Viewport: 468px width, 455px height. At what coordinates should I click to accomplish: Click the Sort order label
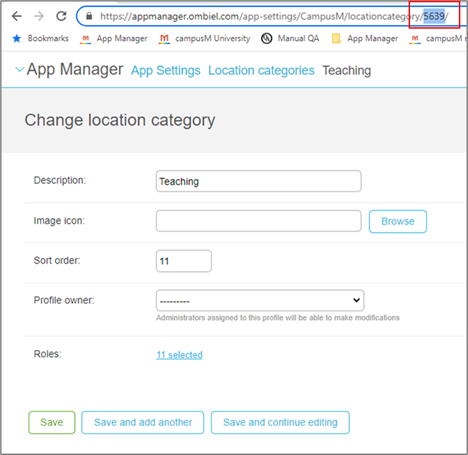[57, 260]
